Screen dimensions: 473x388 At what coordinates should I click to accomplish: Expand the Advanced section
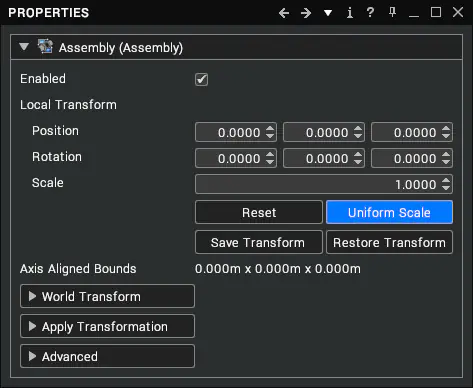coord(107,356)
